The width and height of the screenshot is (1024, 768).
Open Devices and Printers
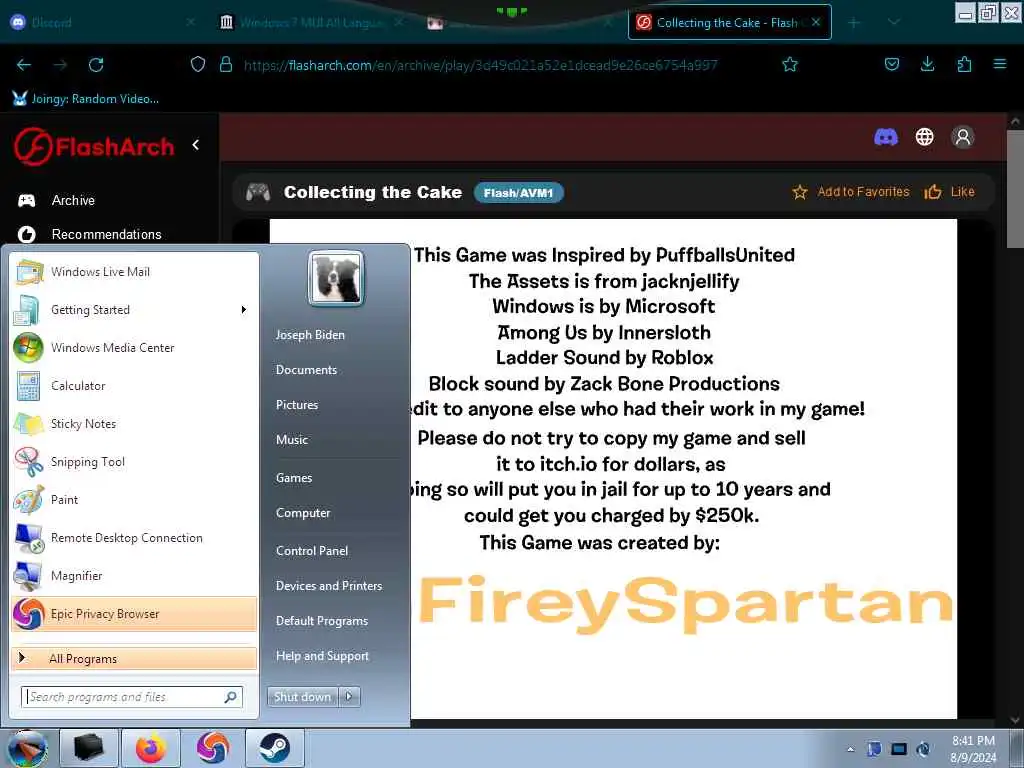click(x=328, y=586)
